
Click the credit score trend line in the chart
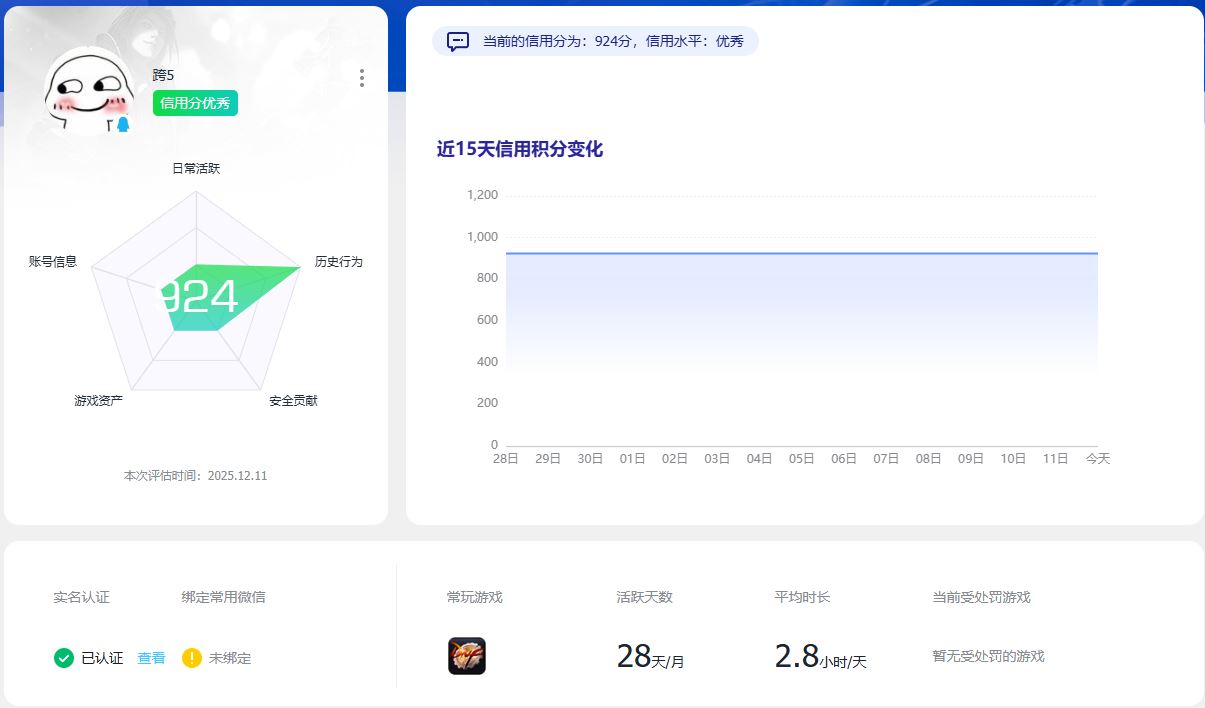[800, 253]
